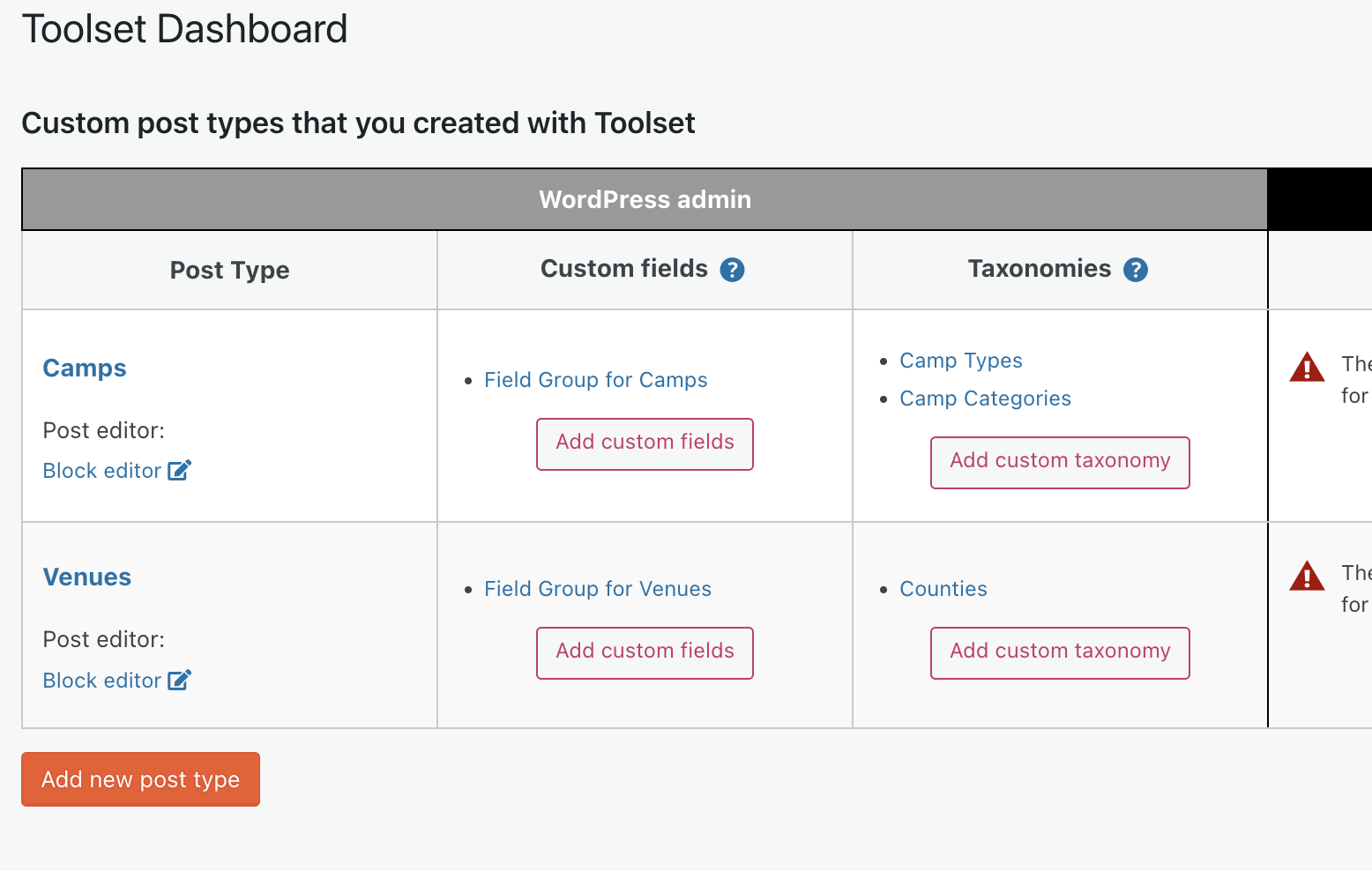Click the red warning triangle in the Camps row
This screenshot has height=871, width=1372.
pyautogui.click(x=1307, y=367)
